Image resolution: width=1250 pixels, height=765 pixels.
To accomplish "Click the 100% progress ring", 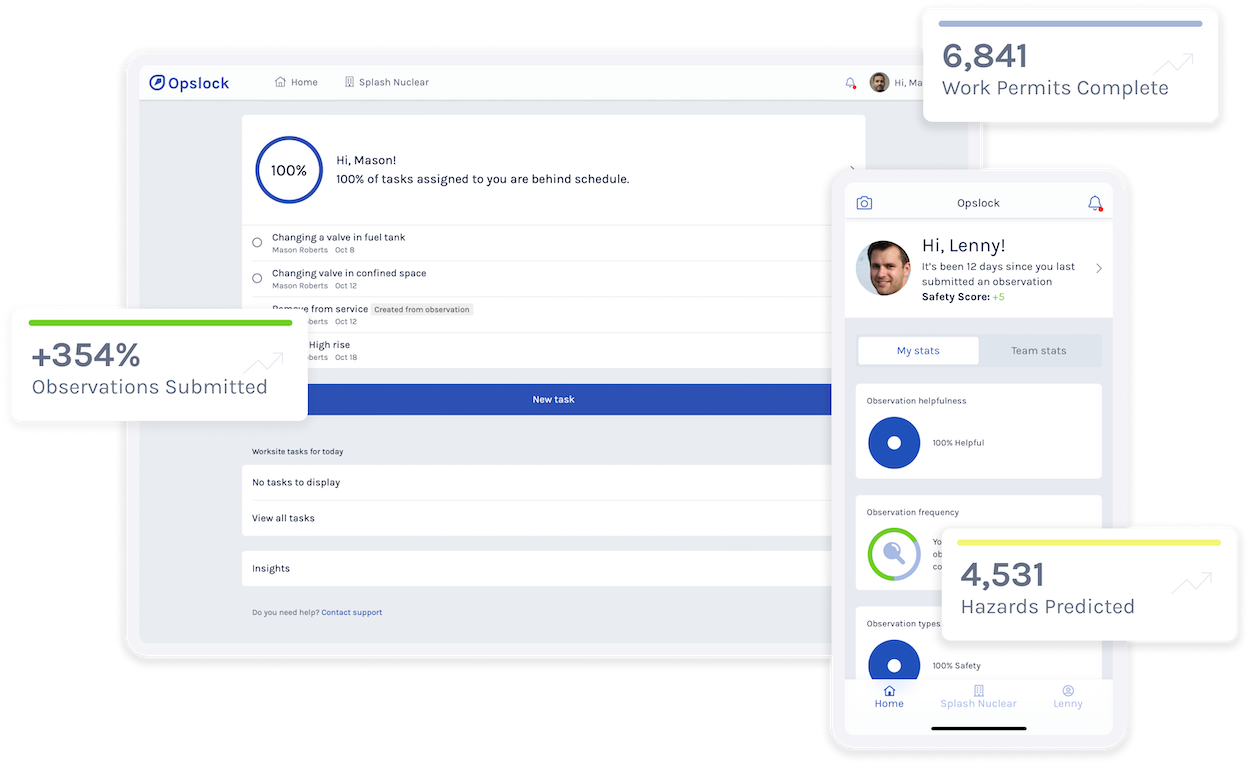I will point(289,170).
